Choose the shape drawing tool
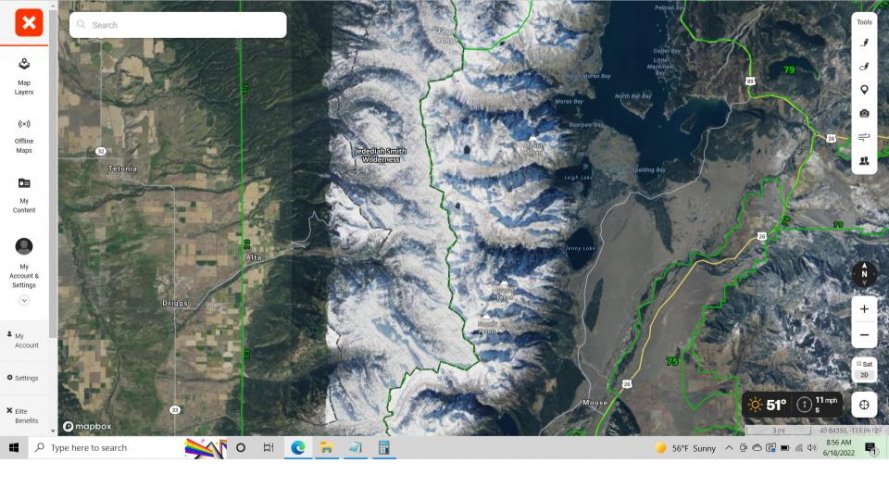 (x=864, y=66)
